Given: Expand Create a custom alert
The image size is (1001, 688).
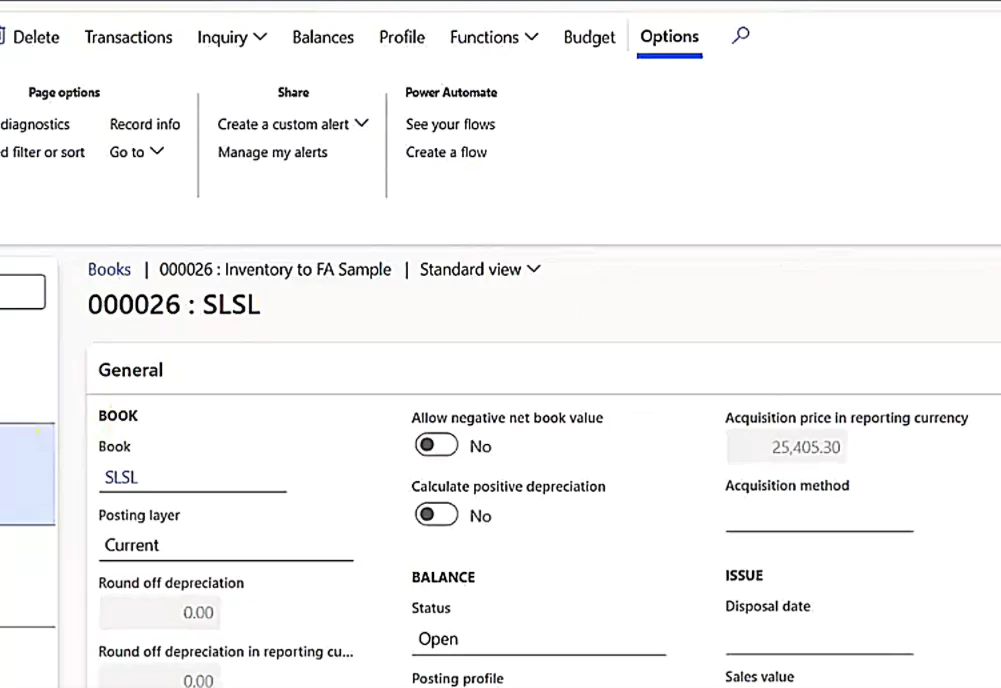Looking at the screenshot, I should 293,124.
